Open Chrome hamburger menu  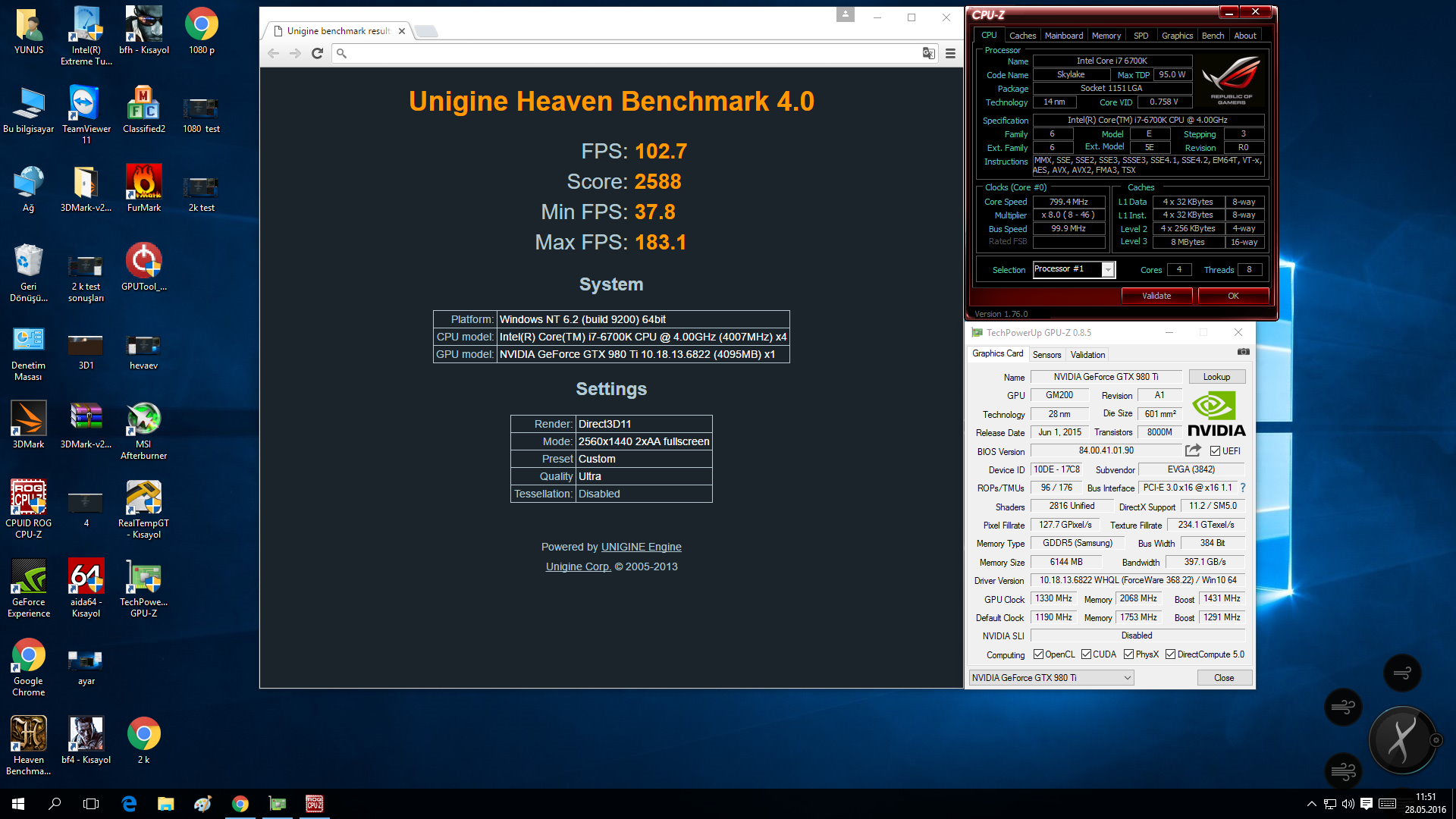tap(950, 53)
